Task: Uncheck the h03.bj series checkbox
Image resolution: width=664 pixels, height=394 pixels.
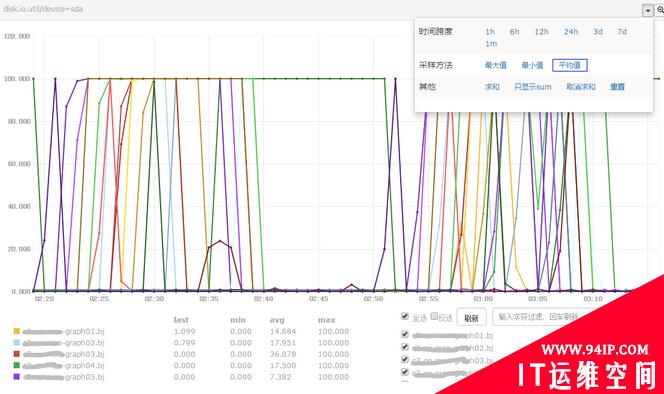Action: pyautogui.click(x=405, y=360)
